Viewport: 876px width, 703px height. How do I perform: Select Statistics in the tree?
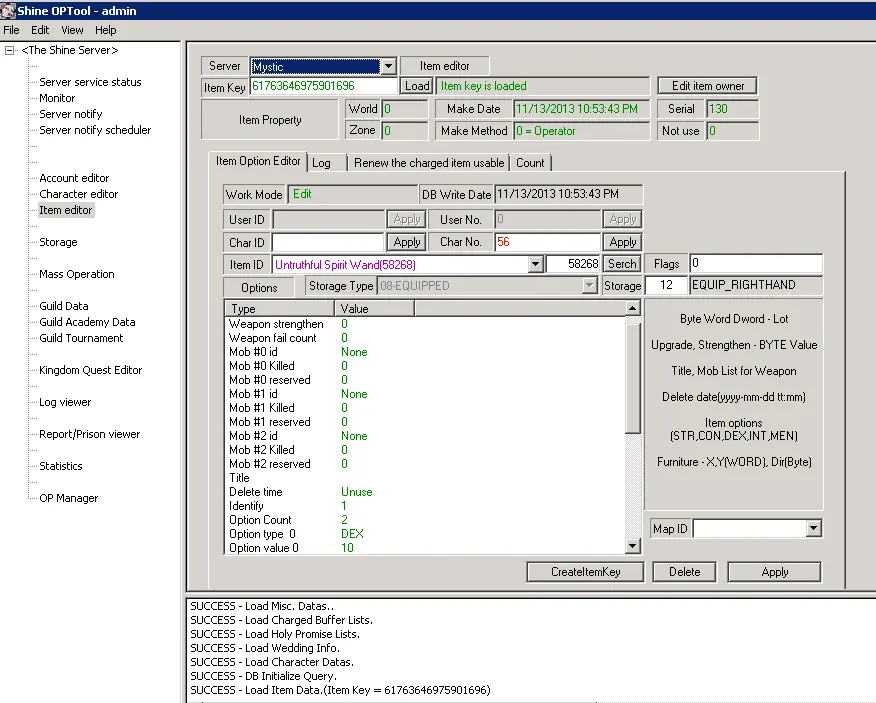click(60, 466)
